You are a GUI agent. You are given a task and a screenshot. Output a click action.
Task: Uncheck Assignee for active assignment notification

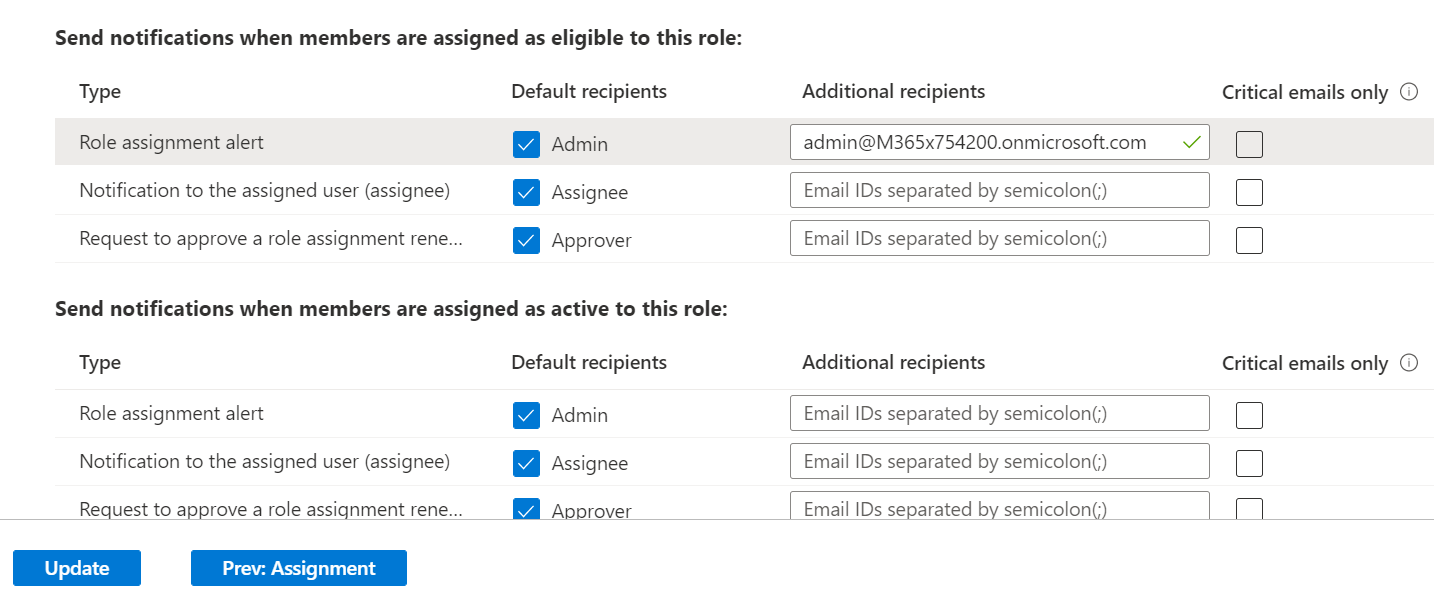click(526, 463)
